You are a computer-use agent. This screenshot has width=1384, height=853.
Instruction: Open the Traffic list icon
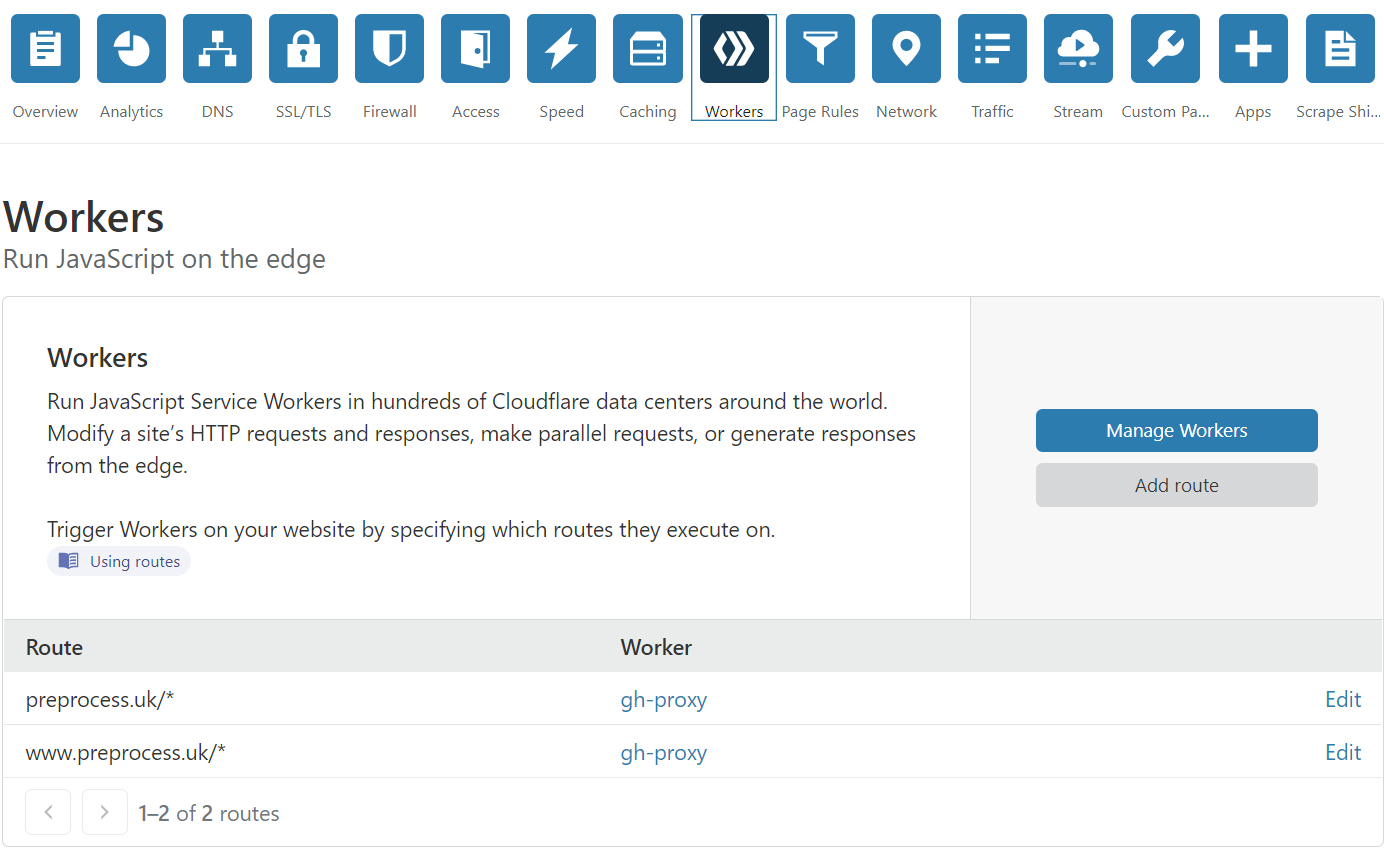point(992,48)
